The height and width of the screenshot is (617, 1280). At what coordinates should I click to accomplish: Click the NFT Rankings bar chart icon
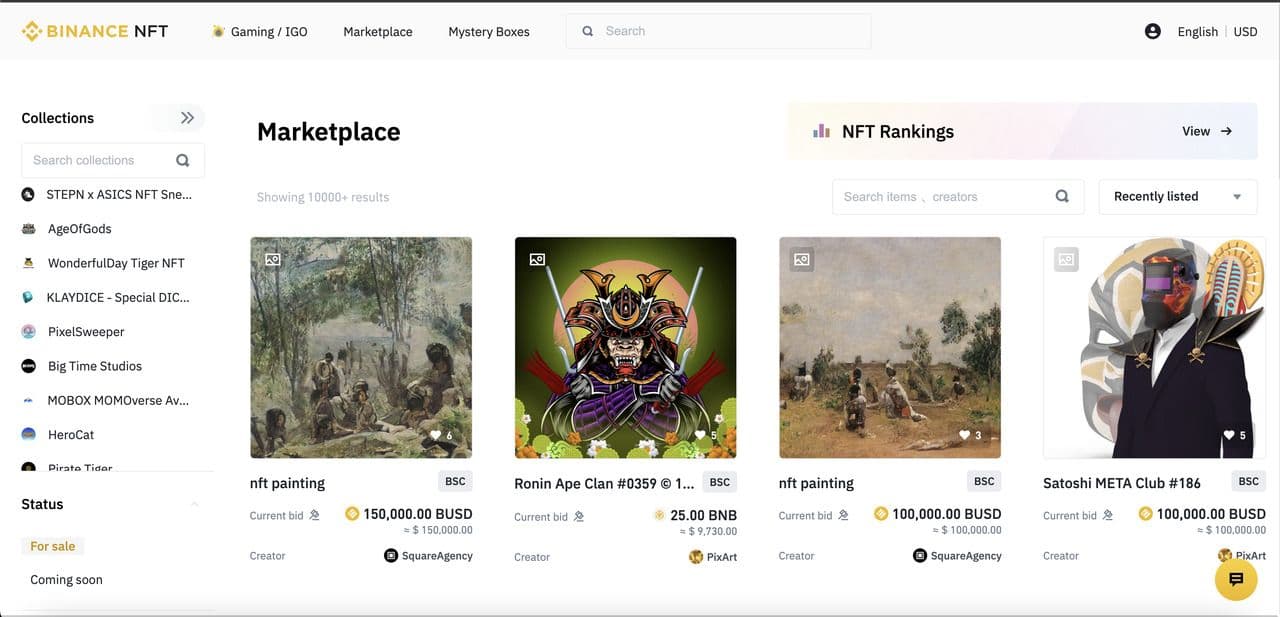point(822,131)
